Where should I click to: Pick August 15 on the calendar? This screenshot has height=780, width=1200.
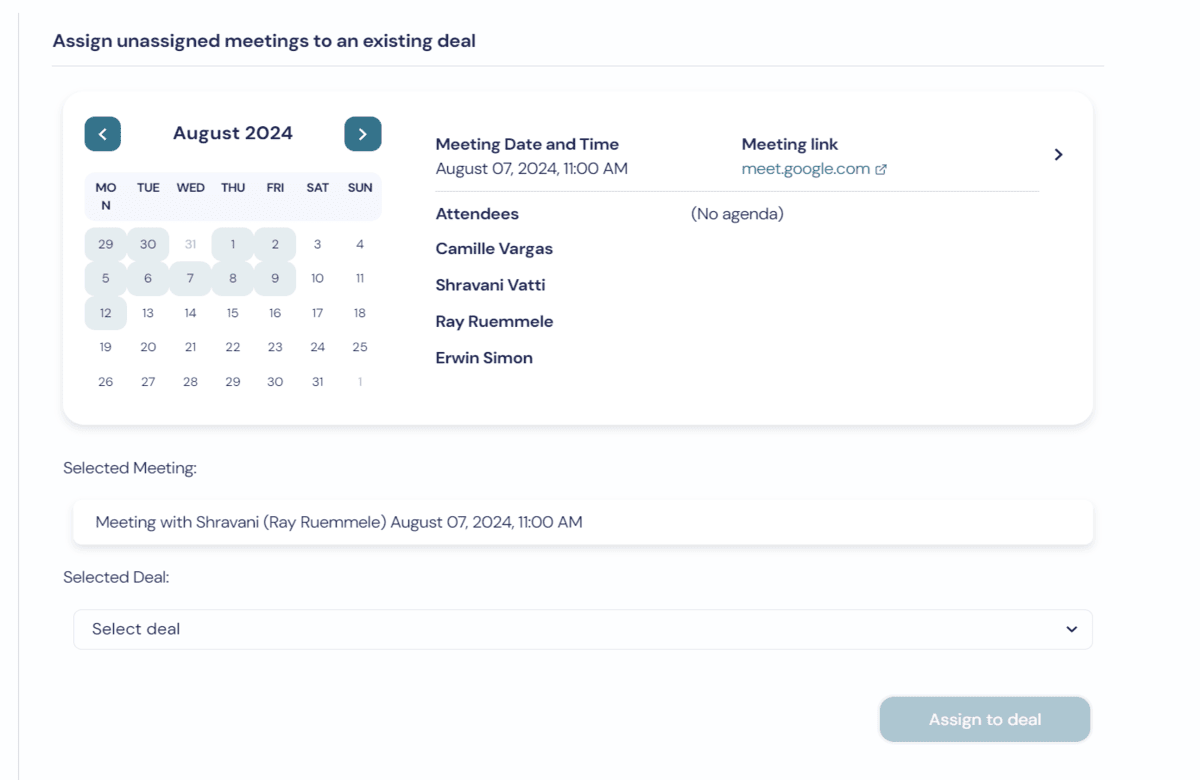tap(233, 313)
